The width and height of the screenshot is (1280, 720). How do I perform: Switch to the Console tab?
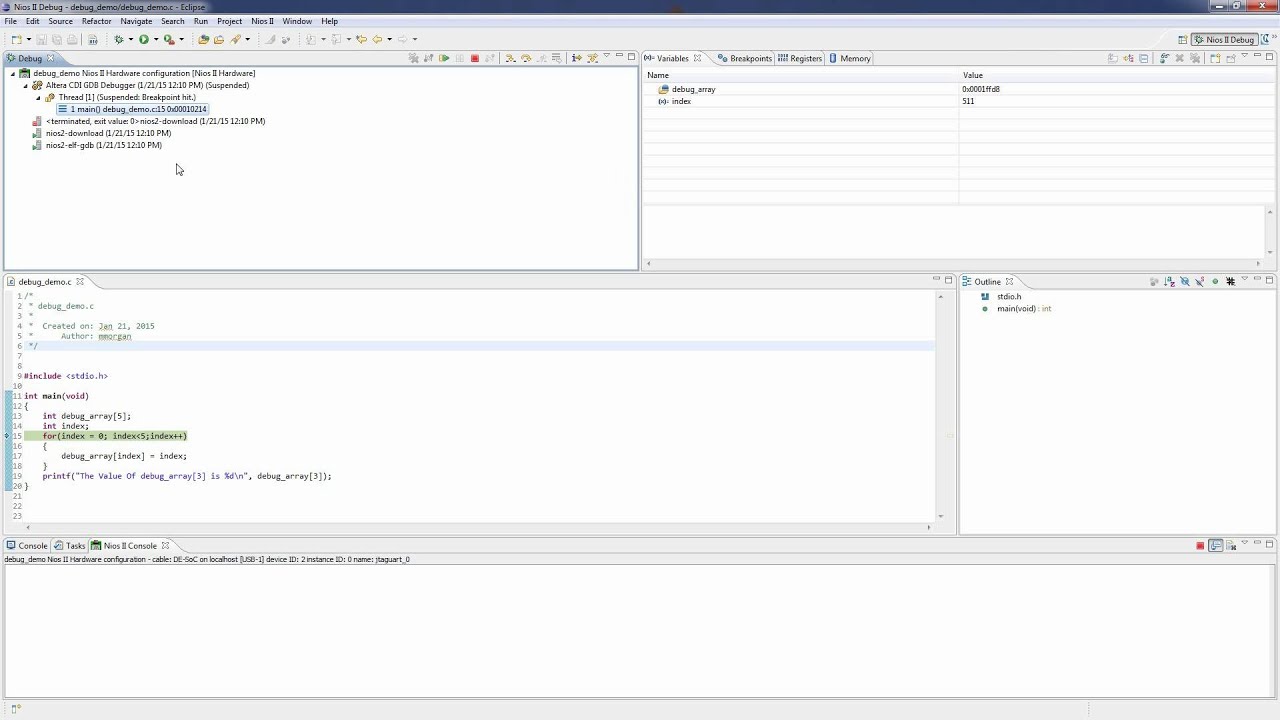(27, 545)
